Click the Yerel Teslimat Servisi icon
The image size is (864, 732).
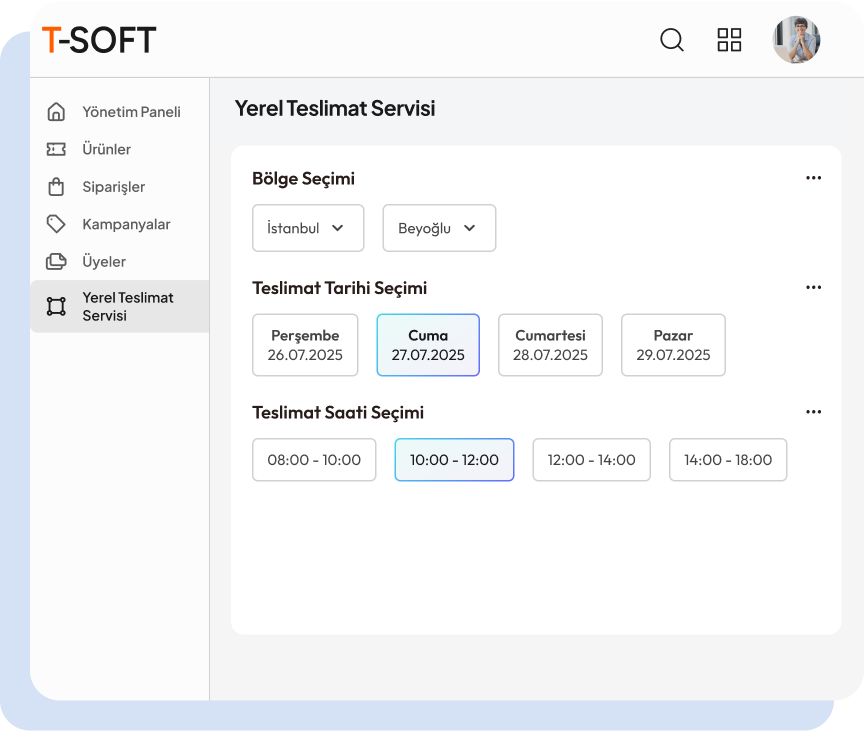pyautogui.click(x=56, y=306)
